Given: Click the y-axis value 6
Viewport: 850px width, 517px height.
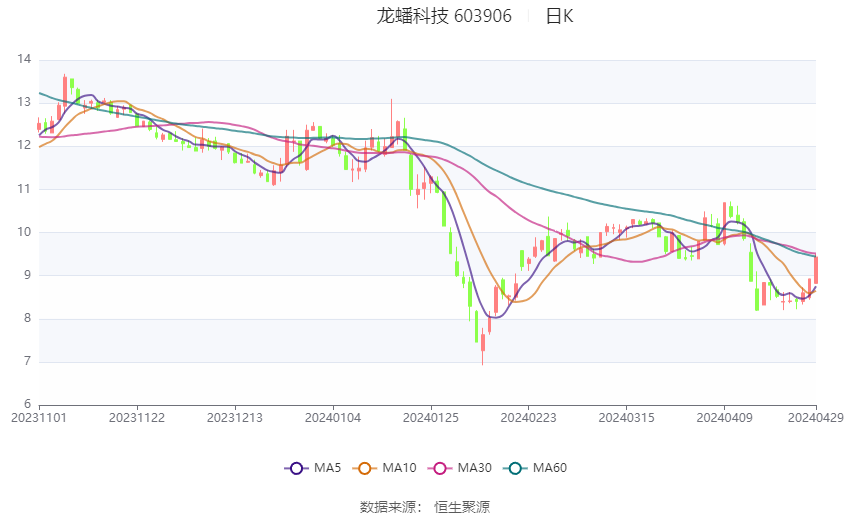Looking at the screenshot, I should 27,404.
